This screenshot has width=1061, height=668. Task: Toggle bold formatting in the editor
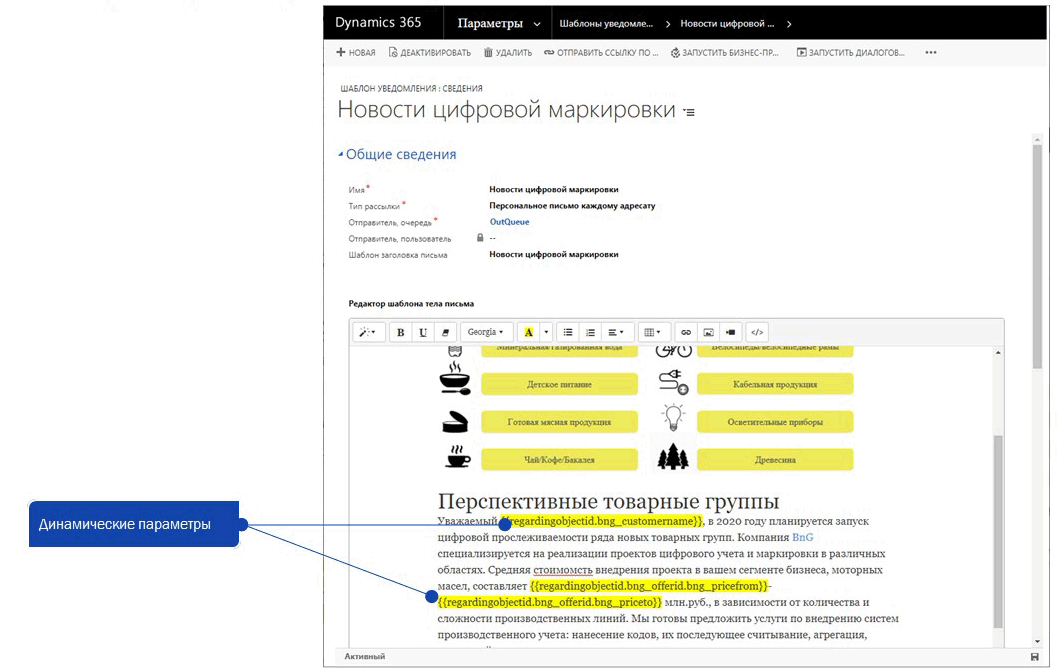(x=401, y=331)
